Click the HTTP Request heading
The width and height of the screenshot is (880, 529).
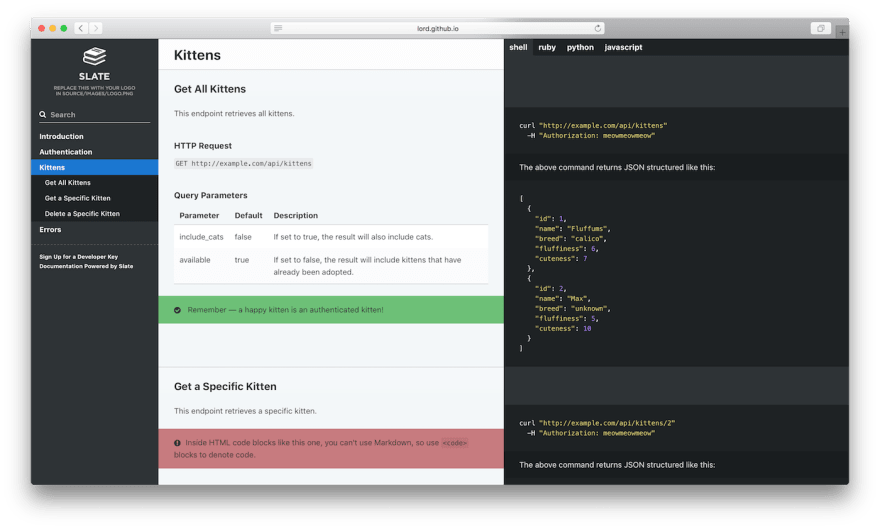203,146
